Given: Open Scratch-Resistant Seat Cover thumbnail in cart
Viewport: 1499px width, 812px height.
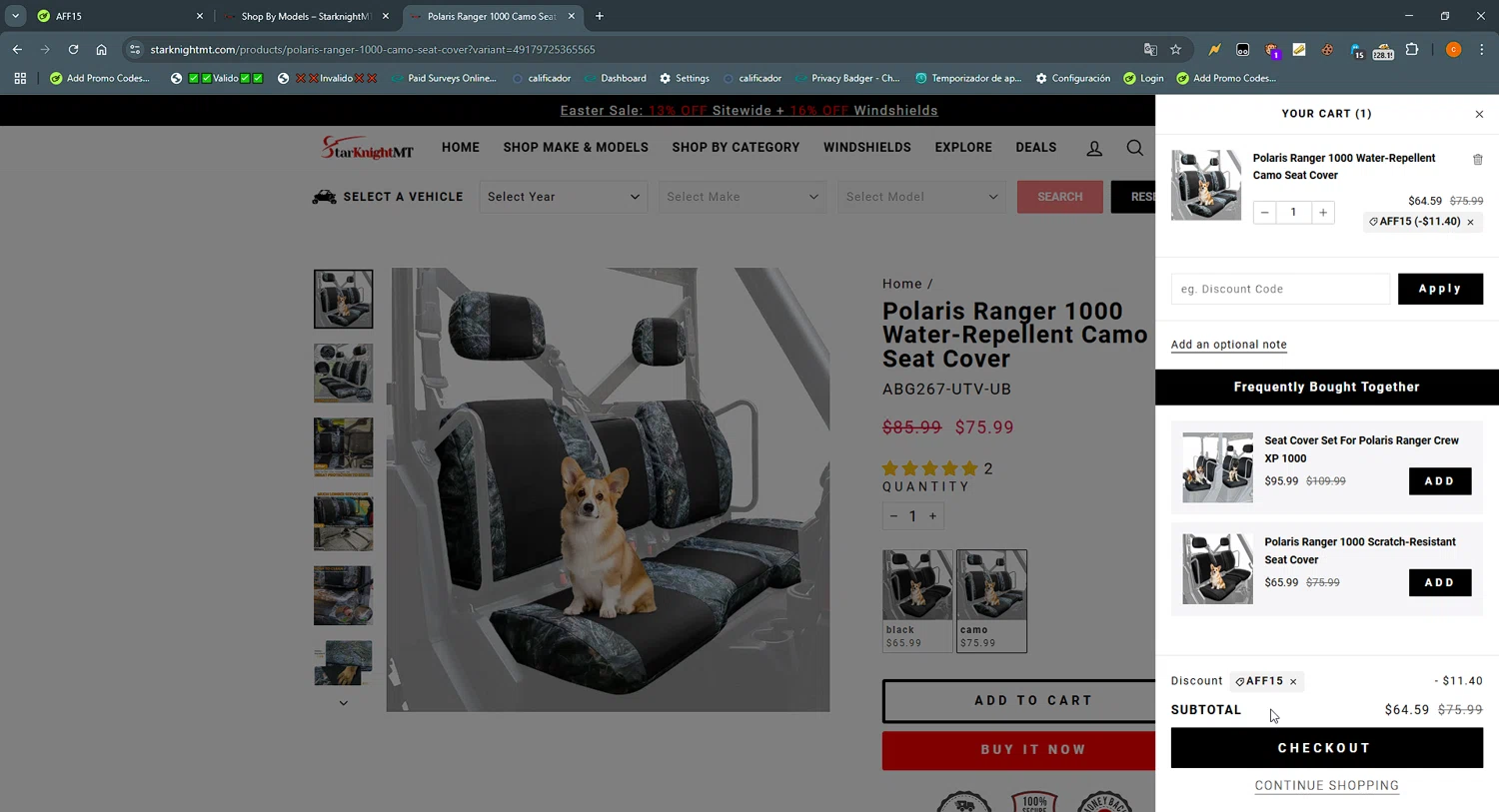Looking at the screenshot, I should click(x=1217, y=569).
